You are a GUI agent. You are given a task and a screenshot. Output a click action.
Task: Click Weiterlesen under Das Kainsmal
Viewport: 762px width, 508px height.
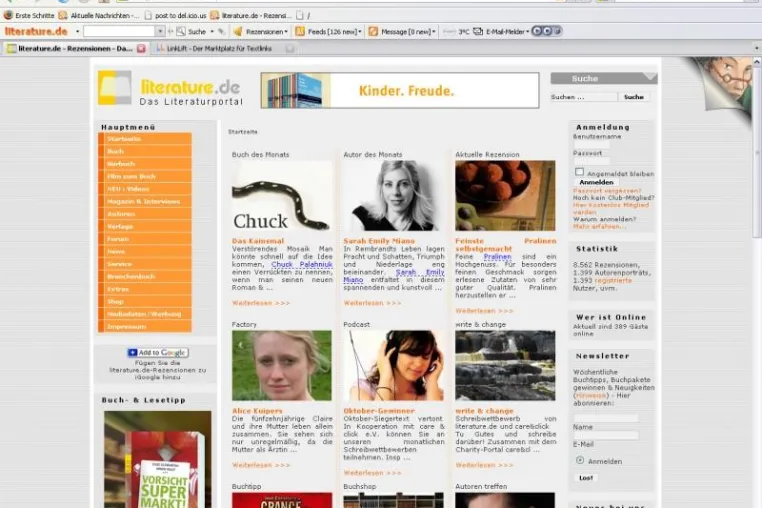click(261, 303)
